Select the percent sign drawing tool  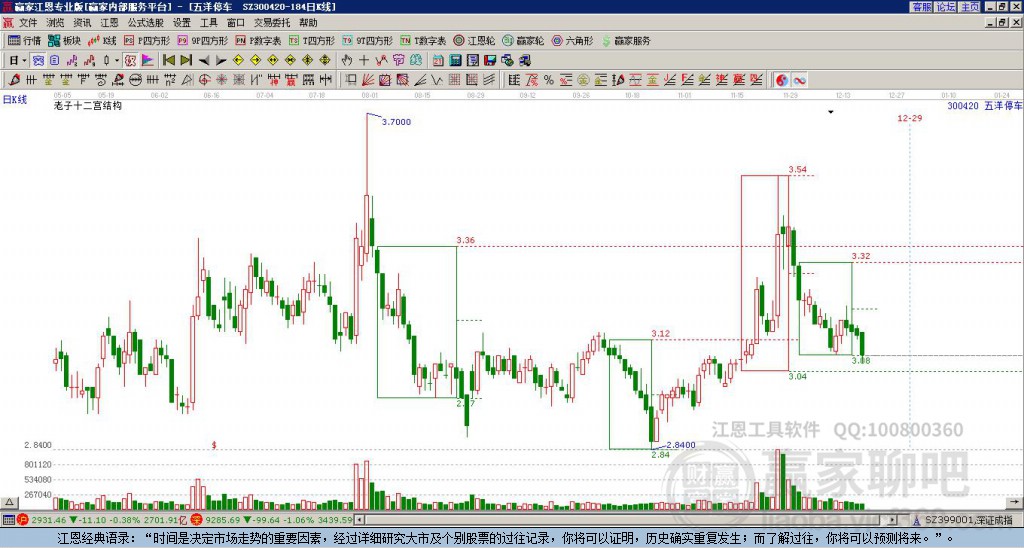point(549,80)
